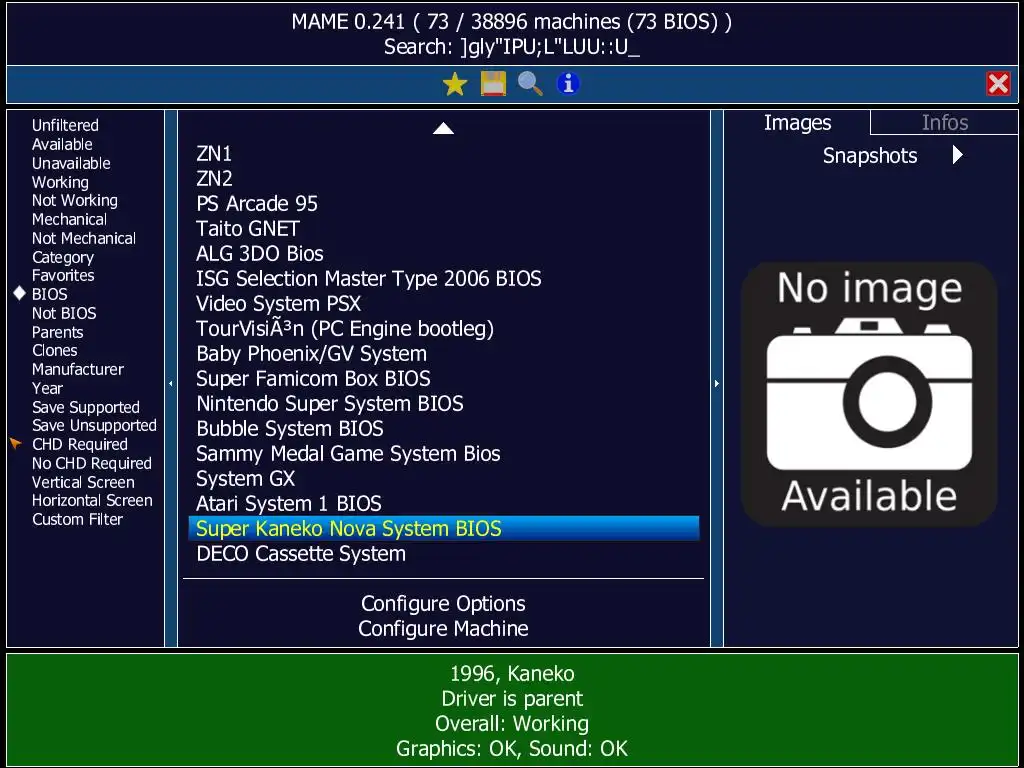Image resolution: width=1024 pixels, height=768 pixels.
Task: Select Video System PSX entry
Action: point(443,304)
